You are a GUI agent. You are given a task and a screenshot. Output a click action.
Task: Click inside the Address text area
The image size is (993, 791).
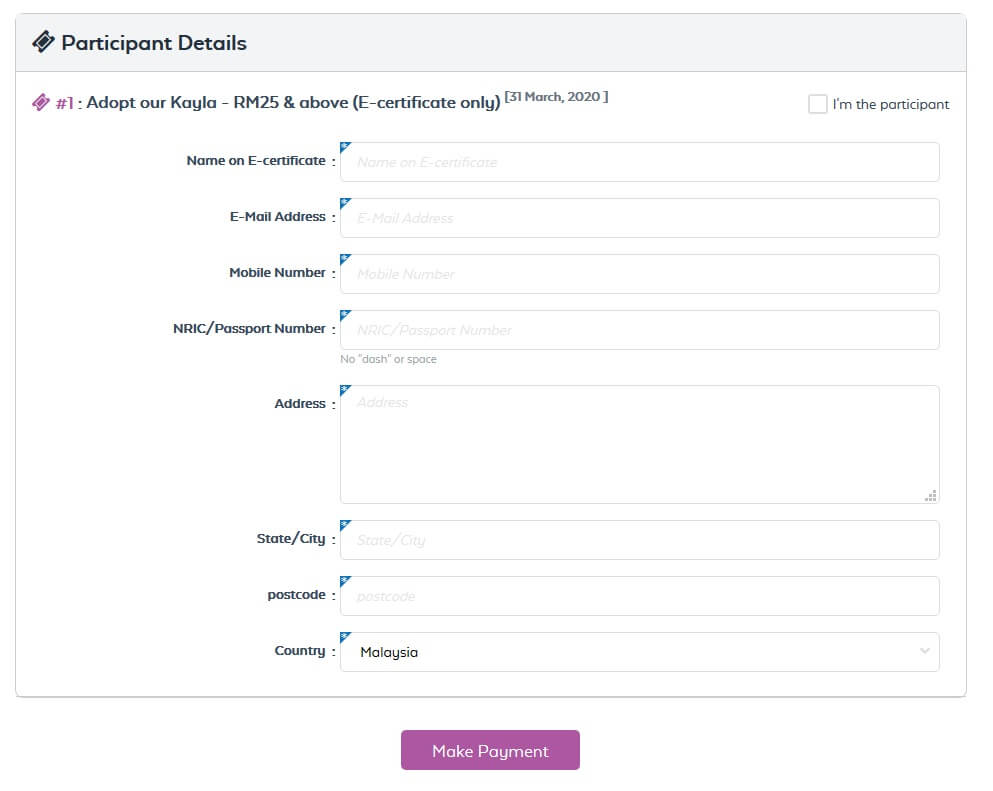pyautogui.click(x=640, y=445)
